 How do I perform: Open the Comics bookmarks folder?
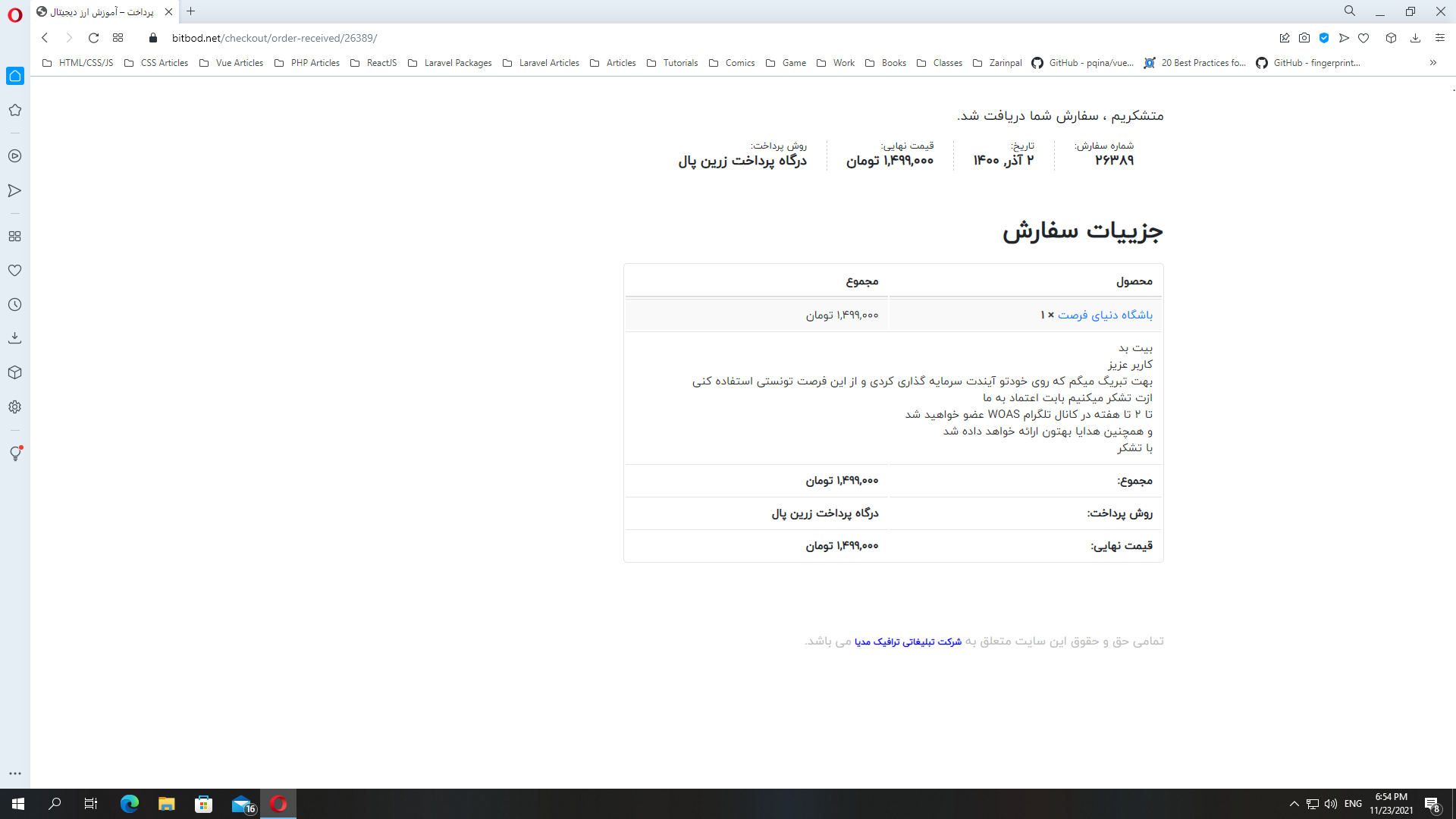[732, 63]
